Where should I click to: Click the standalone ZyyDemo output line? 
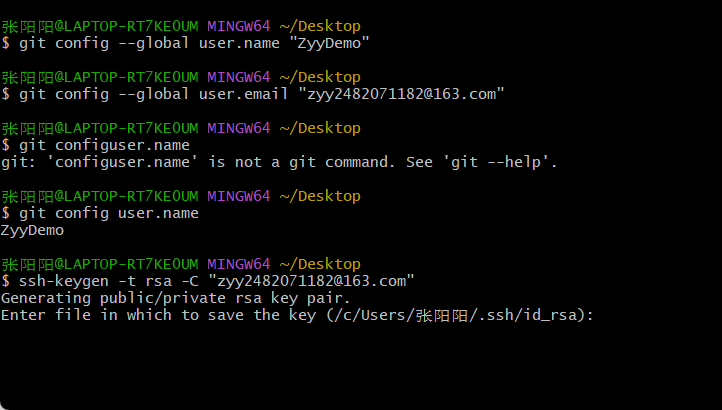coord(32,230)
